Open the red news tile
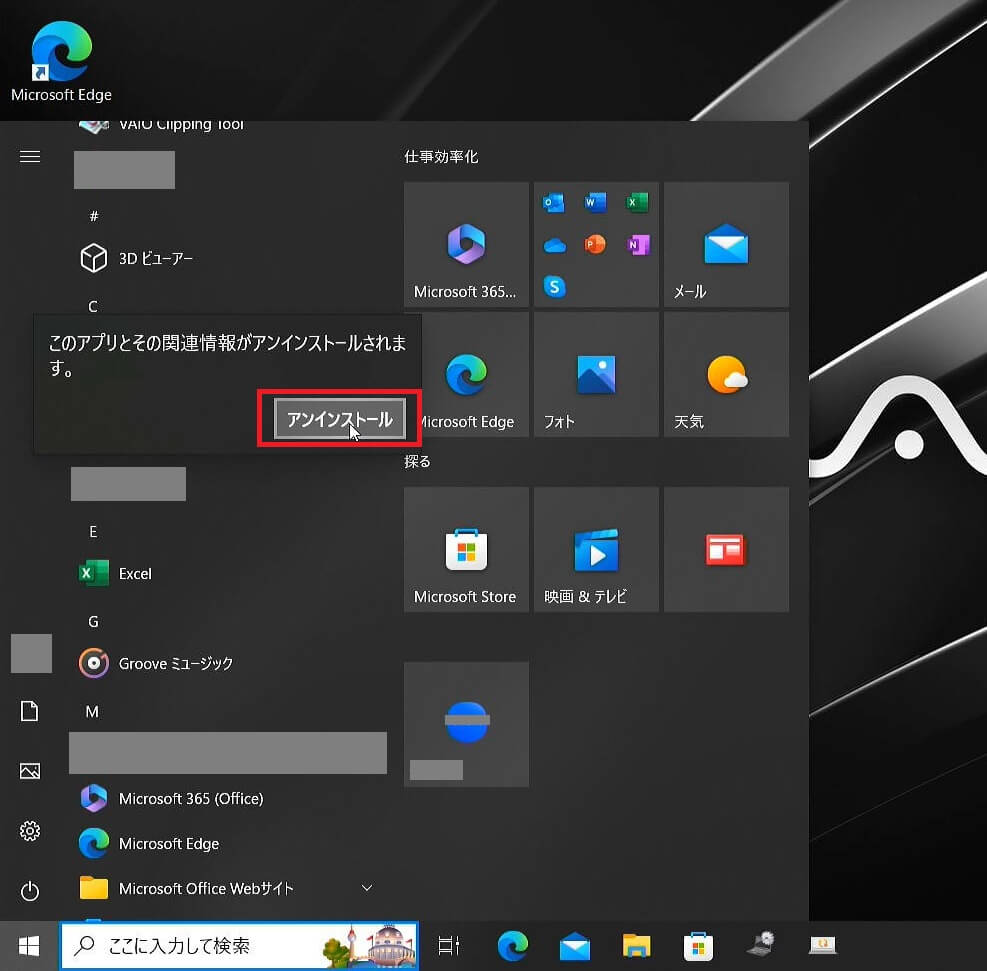 click(x=726, y=549)
